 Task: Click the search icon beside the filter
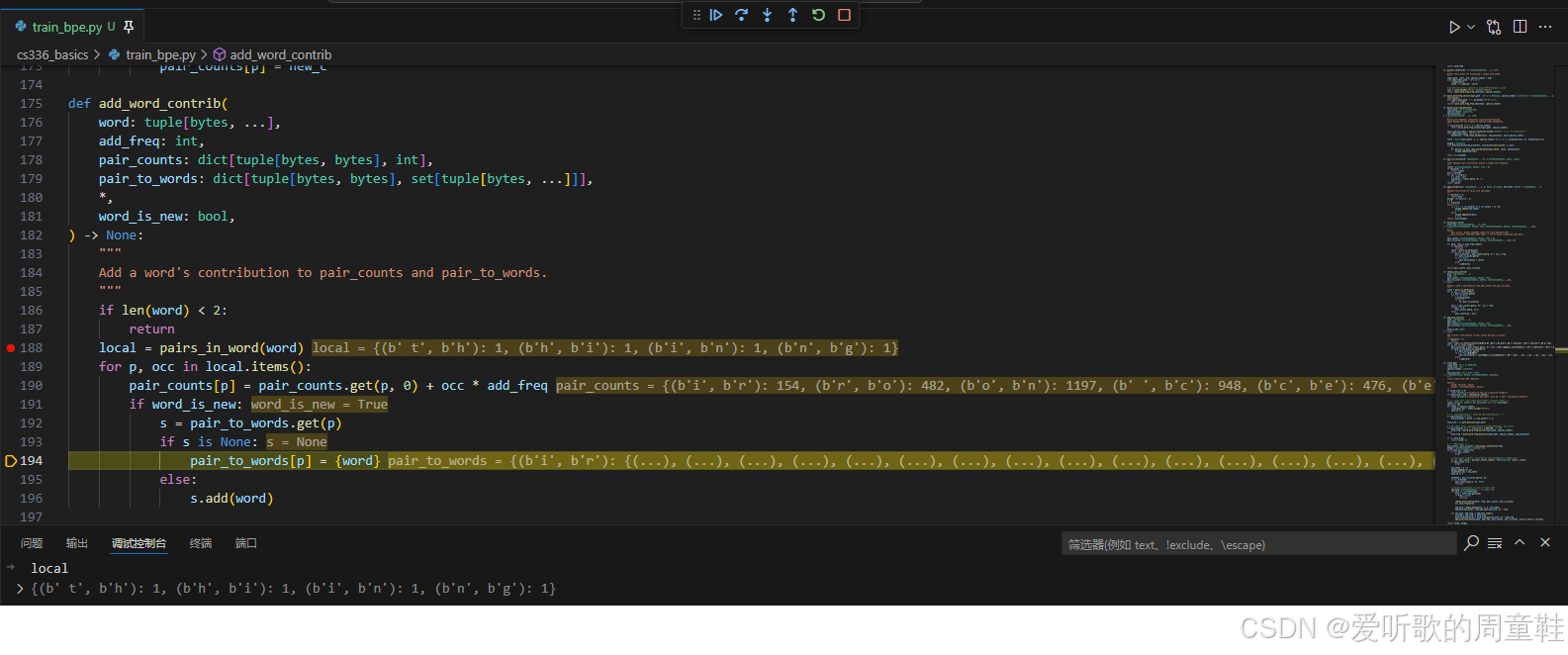click(x=1472, y=542)
